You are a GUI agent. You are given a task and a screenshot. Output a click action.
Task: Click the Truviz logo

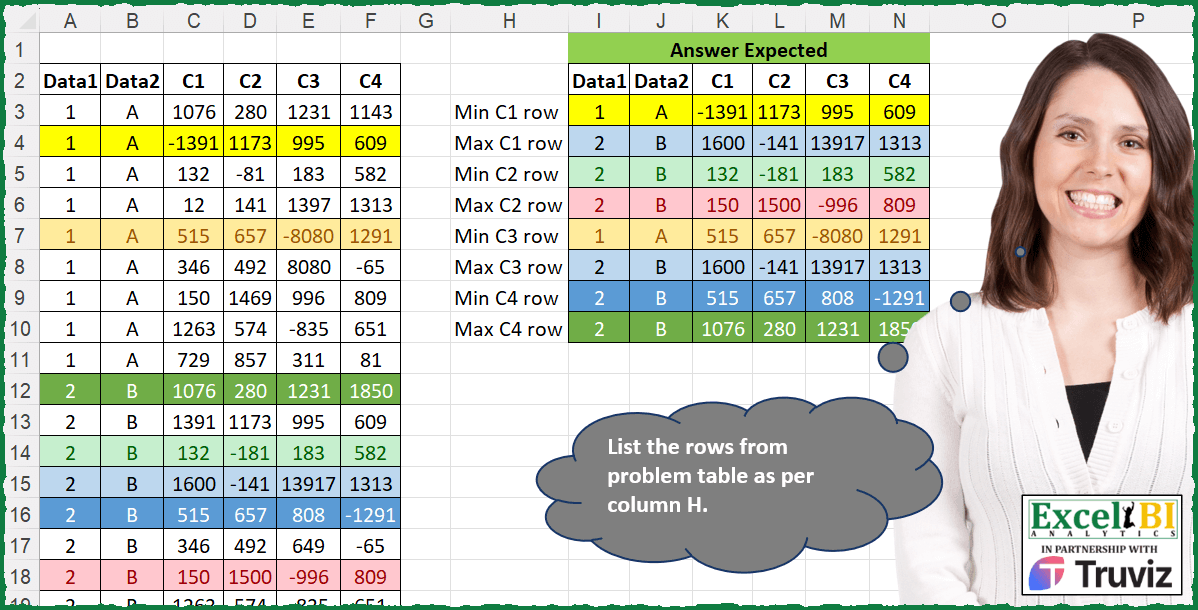click(1101, 573)
